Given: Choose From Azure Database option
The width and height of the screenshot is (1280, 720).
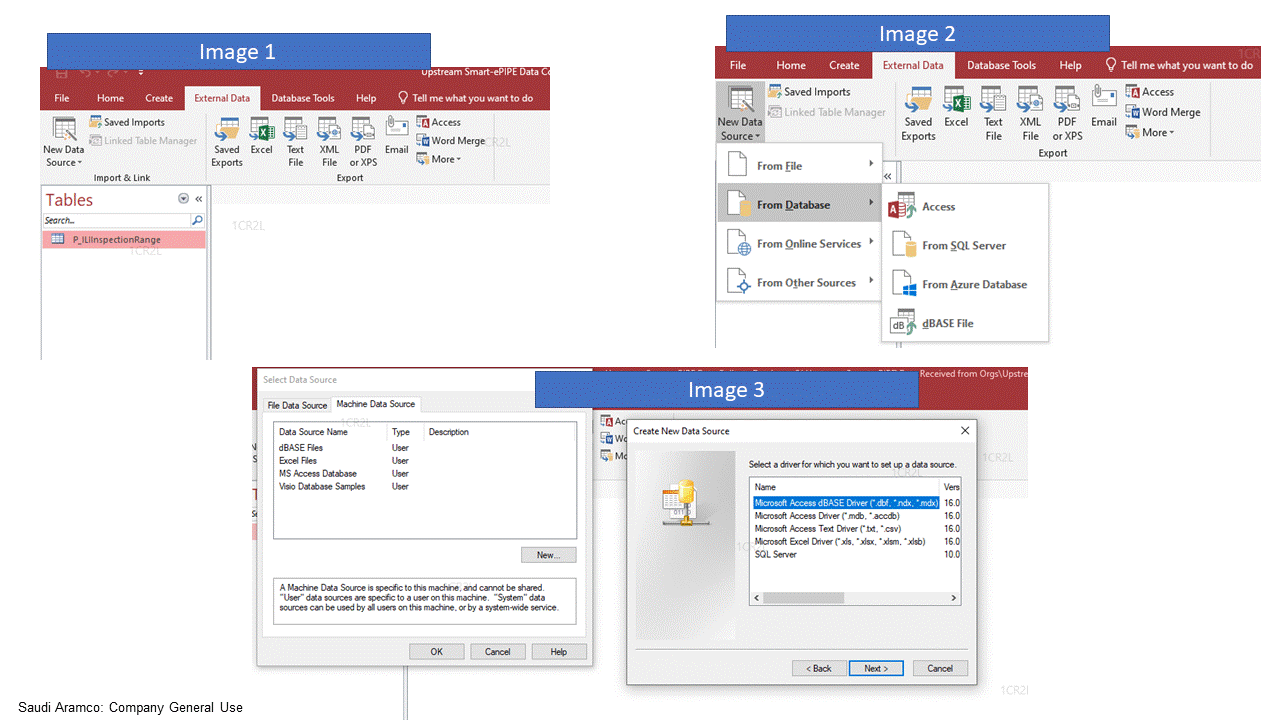Looking at the screenshot, I should point(965,284).
